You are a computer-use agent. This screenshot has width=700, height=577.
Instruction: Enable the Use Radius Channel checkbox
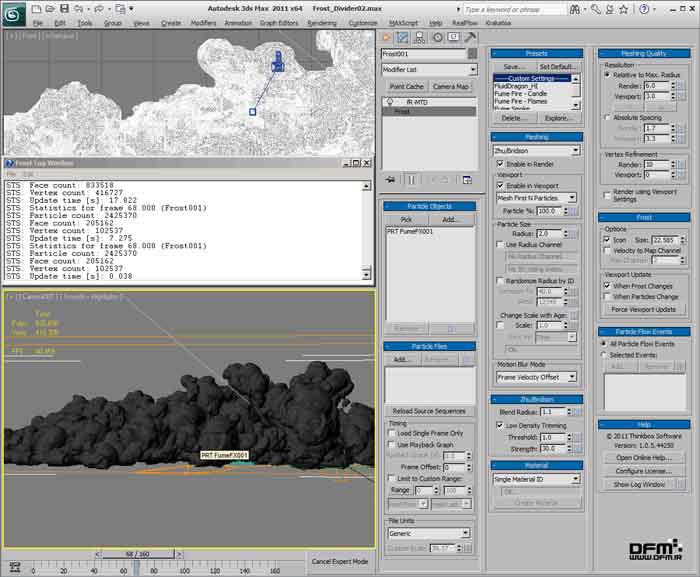(x=500, y=245)
